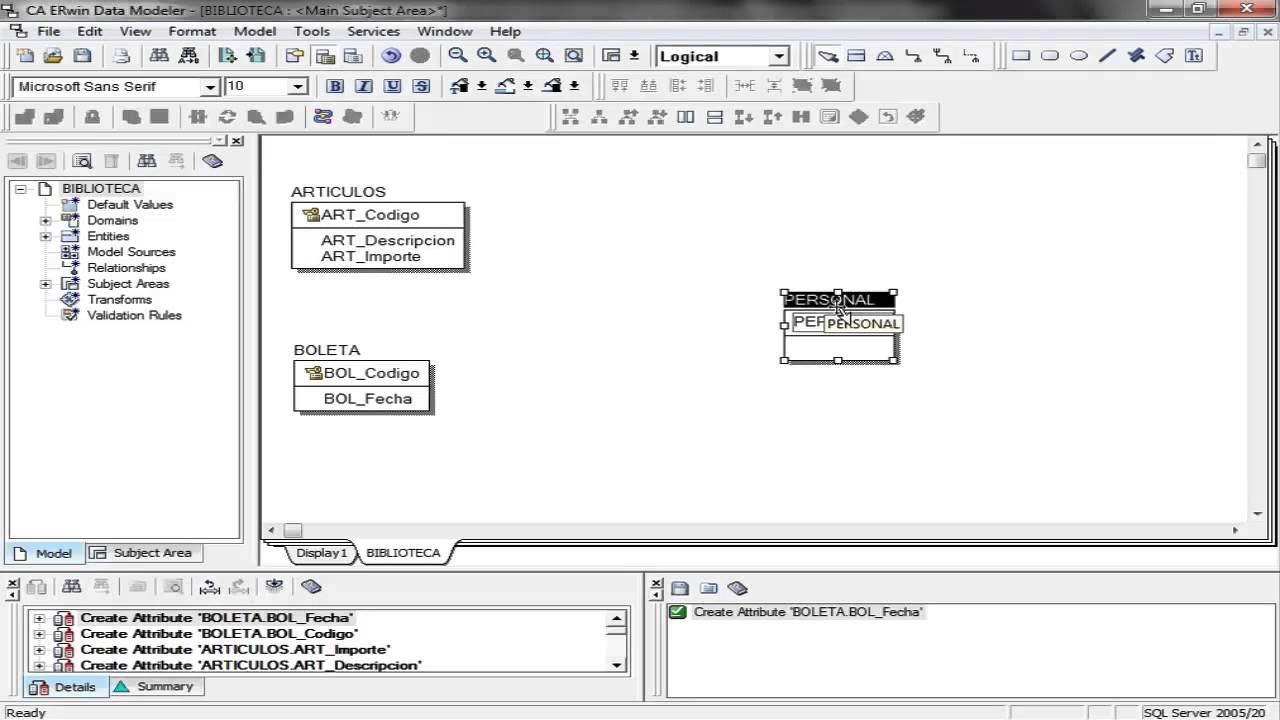1280x720 pixels.
Task: Select the Ellipse drawing tool
Action: pos(1078,56)
